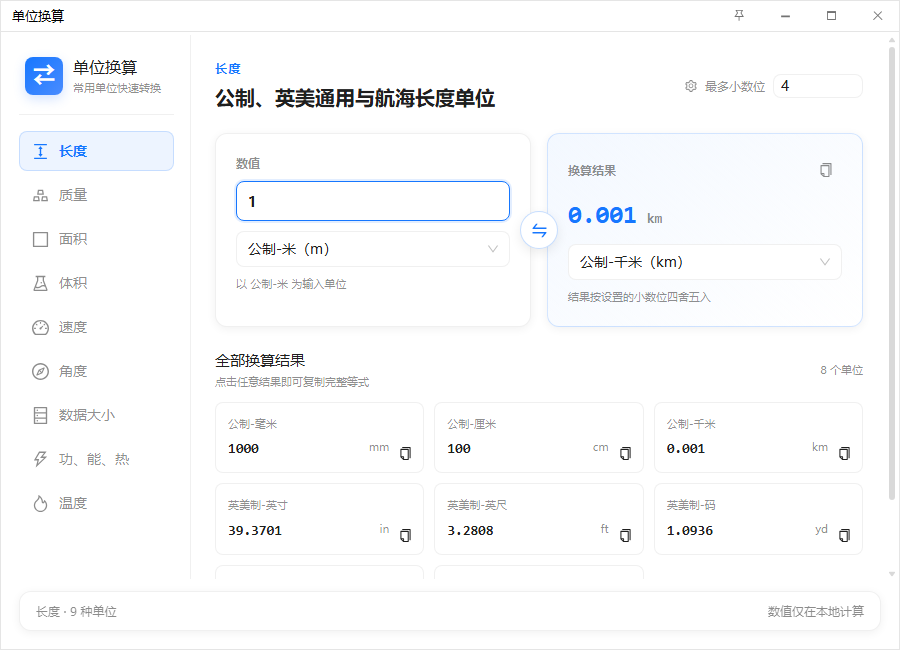Click the 数值 input field containing 1
900x650 pixels.
pyautogui.click(x=373, y=201)
